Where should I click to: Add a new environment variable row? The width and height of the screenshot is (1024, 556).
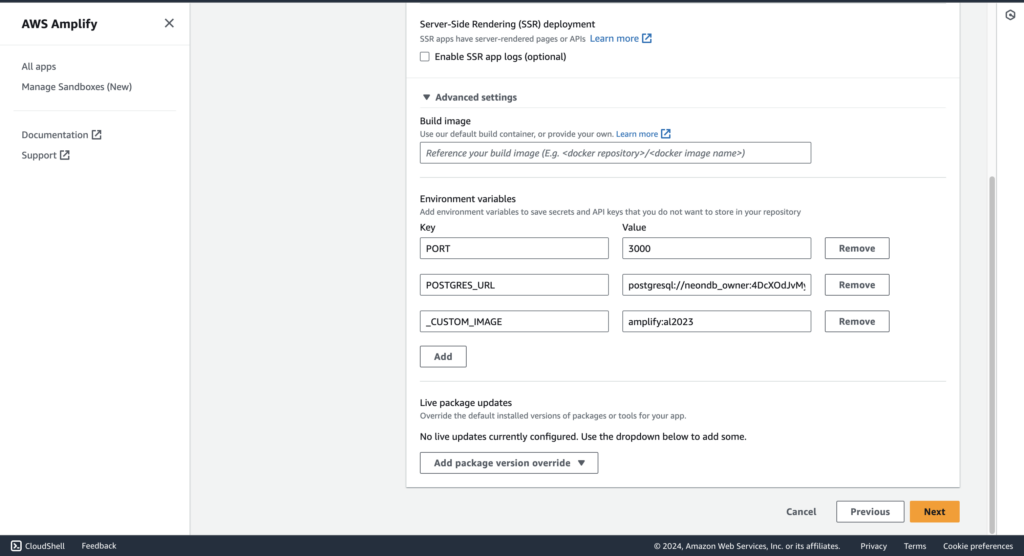click(x=443, y=357)
